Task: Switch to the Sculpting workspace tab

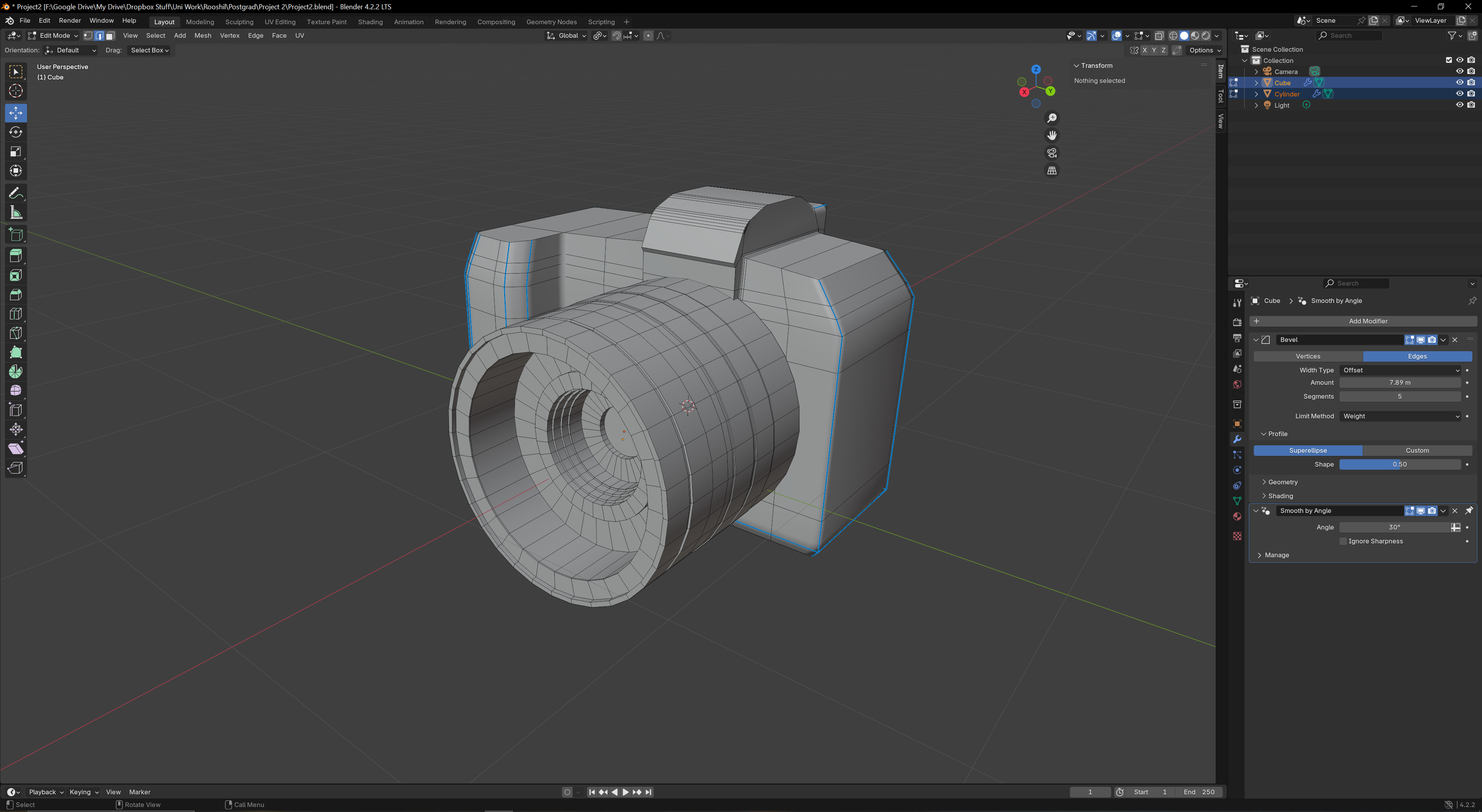Action: pos(239,22)
